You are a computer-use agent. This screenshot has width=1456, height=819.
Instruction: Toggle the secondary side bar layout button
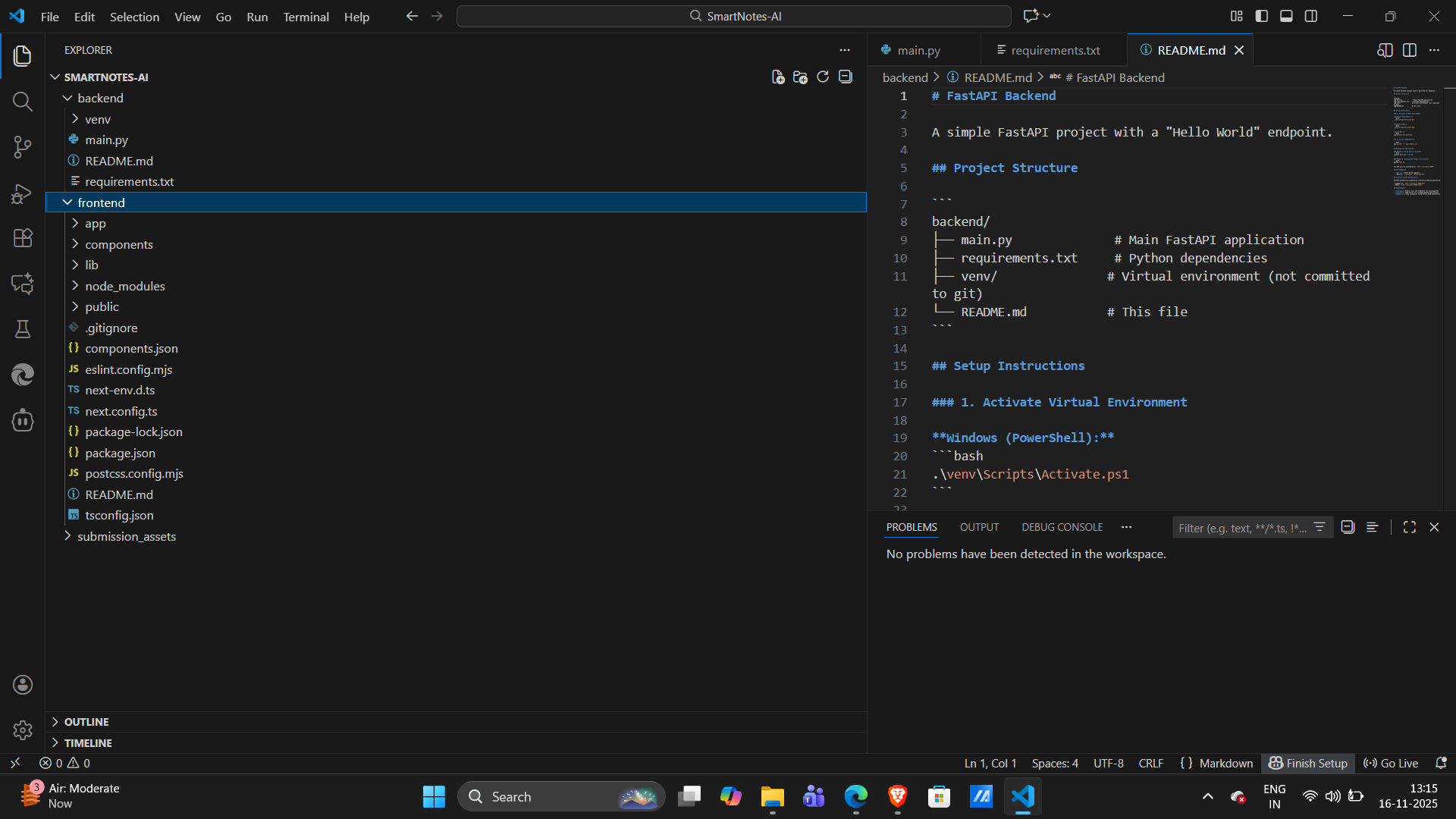(x=1311, y=16)
